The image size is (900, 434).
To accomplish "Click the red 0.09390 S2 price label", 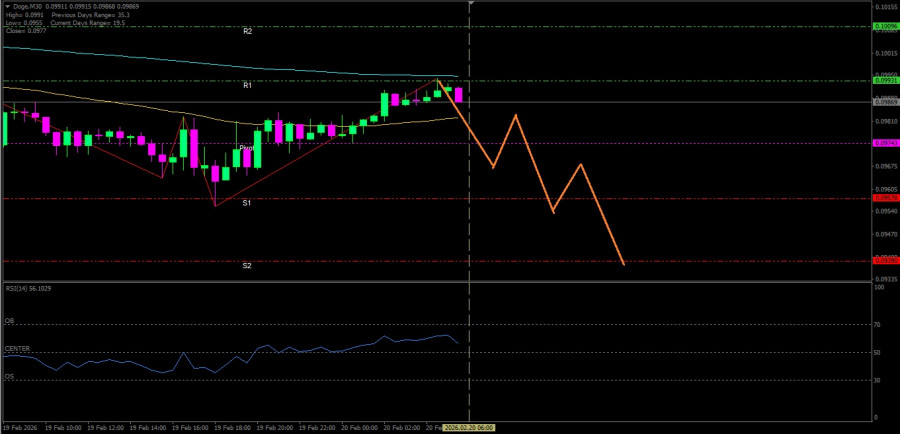I will tap(886, 261).
